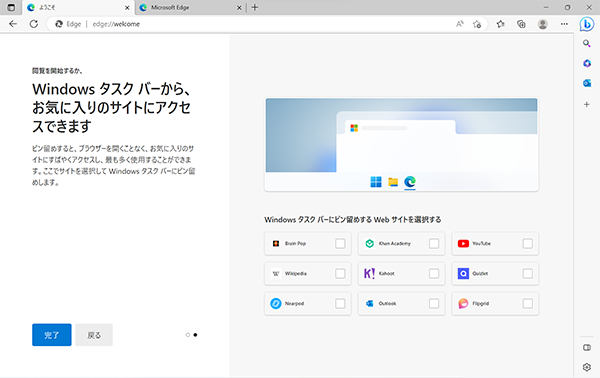The image size is (600, 378).
Task: Open the user profile icon
Action: pyautogui.click(x=543, y=24)
